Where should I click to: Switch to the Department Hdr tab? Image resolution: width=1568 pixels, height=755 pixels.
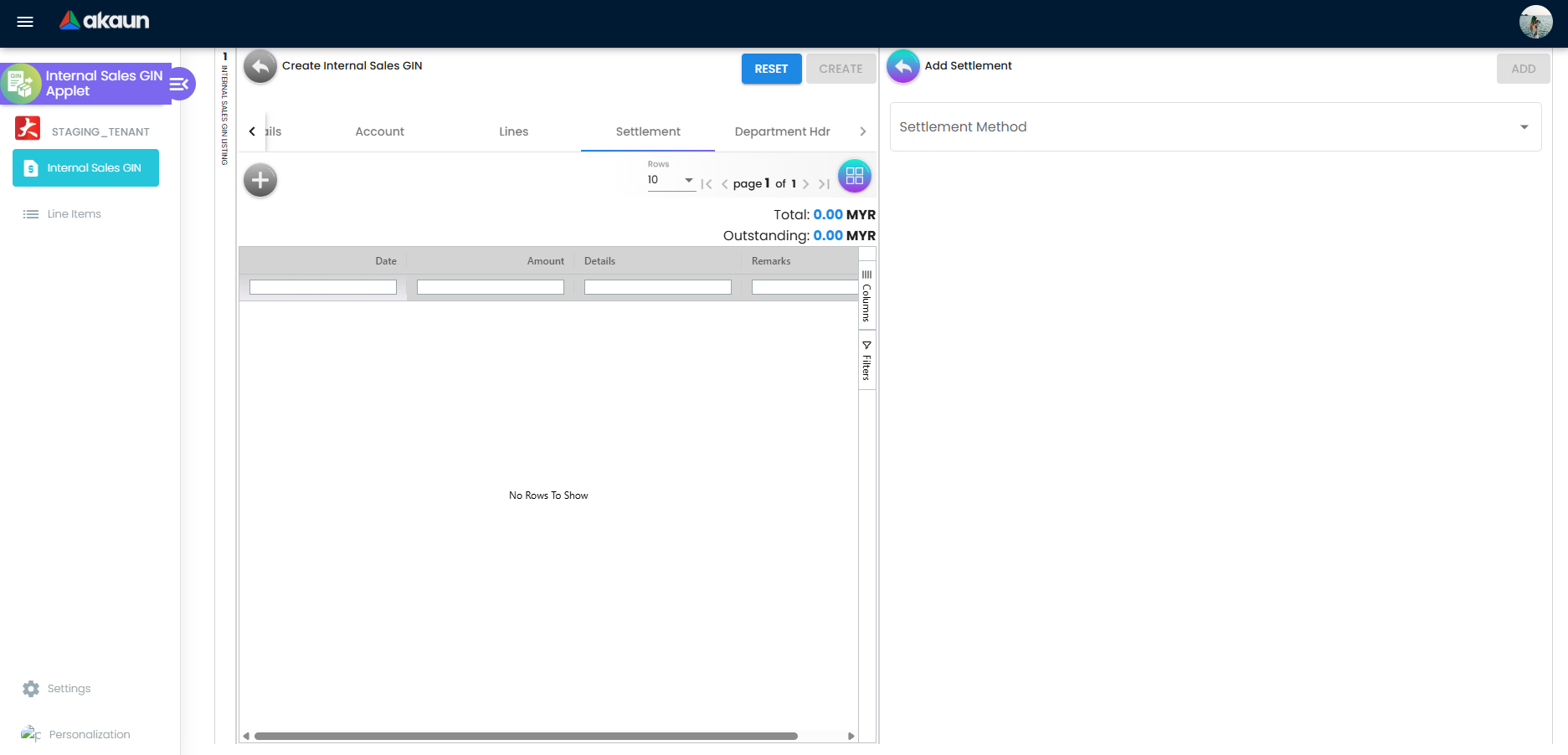(x=782, y=131)
